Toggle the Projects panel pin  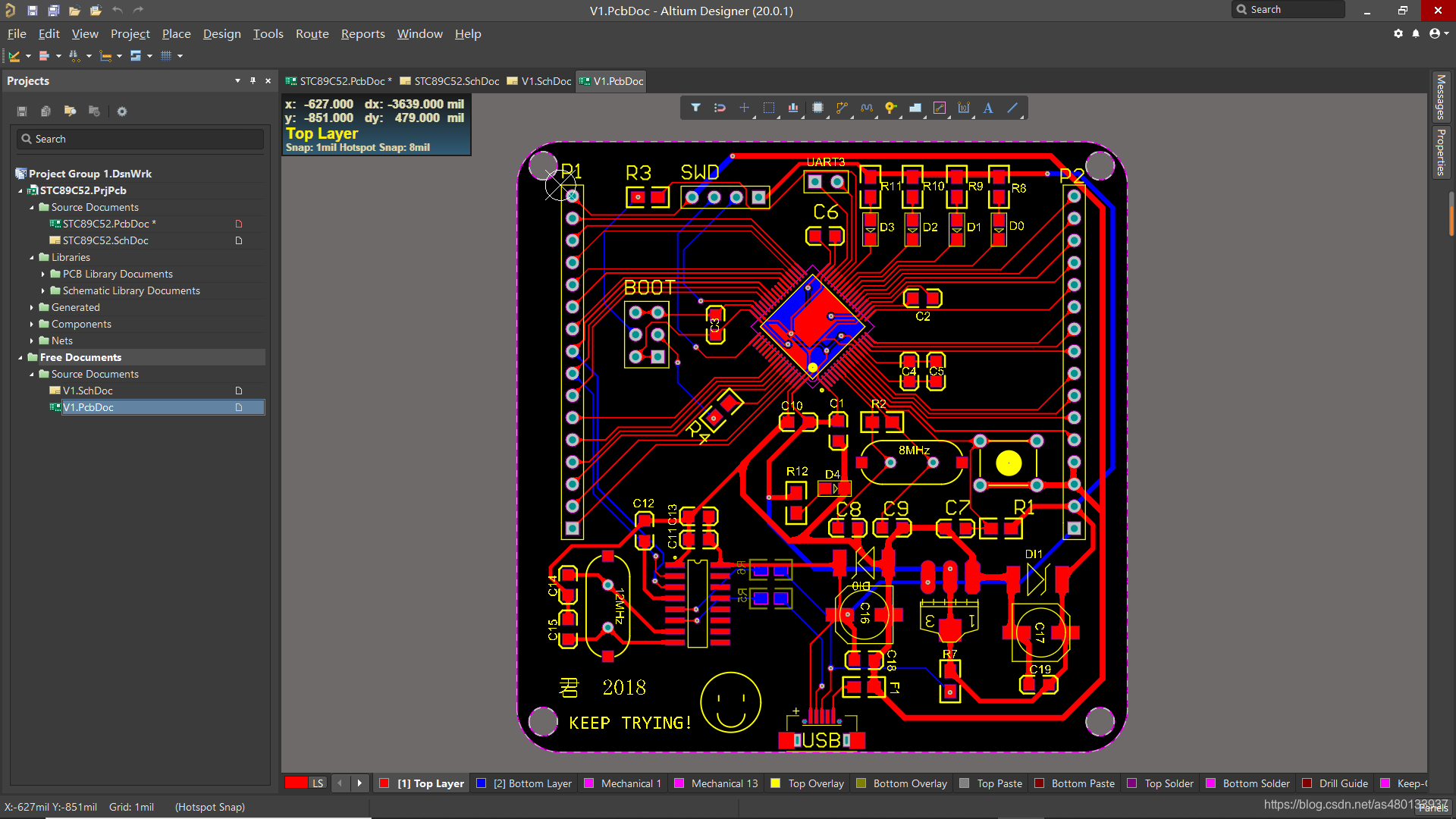tap(253, 80)
